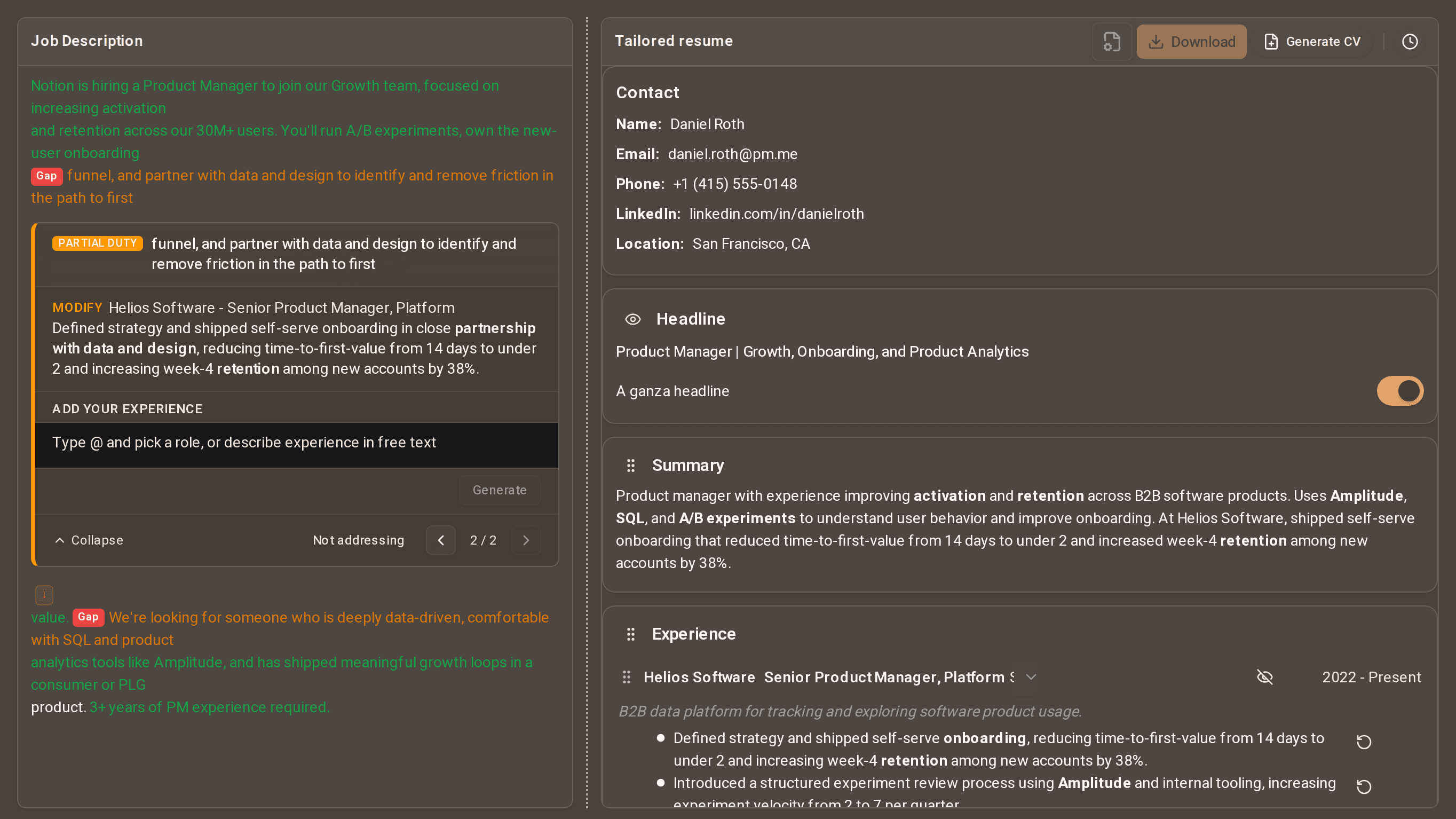This screenshot has width=1456, height=819.
Task: Select the email daniel.roth@pm.me
Action: (x=732, y=154)
